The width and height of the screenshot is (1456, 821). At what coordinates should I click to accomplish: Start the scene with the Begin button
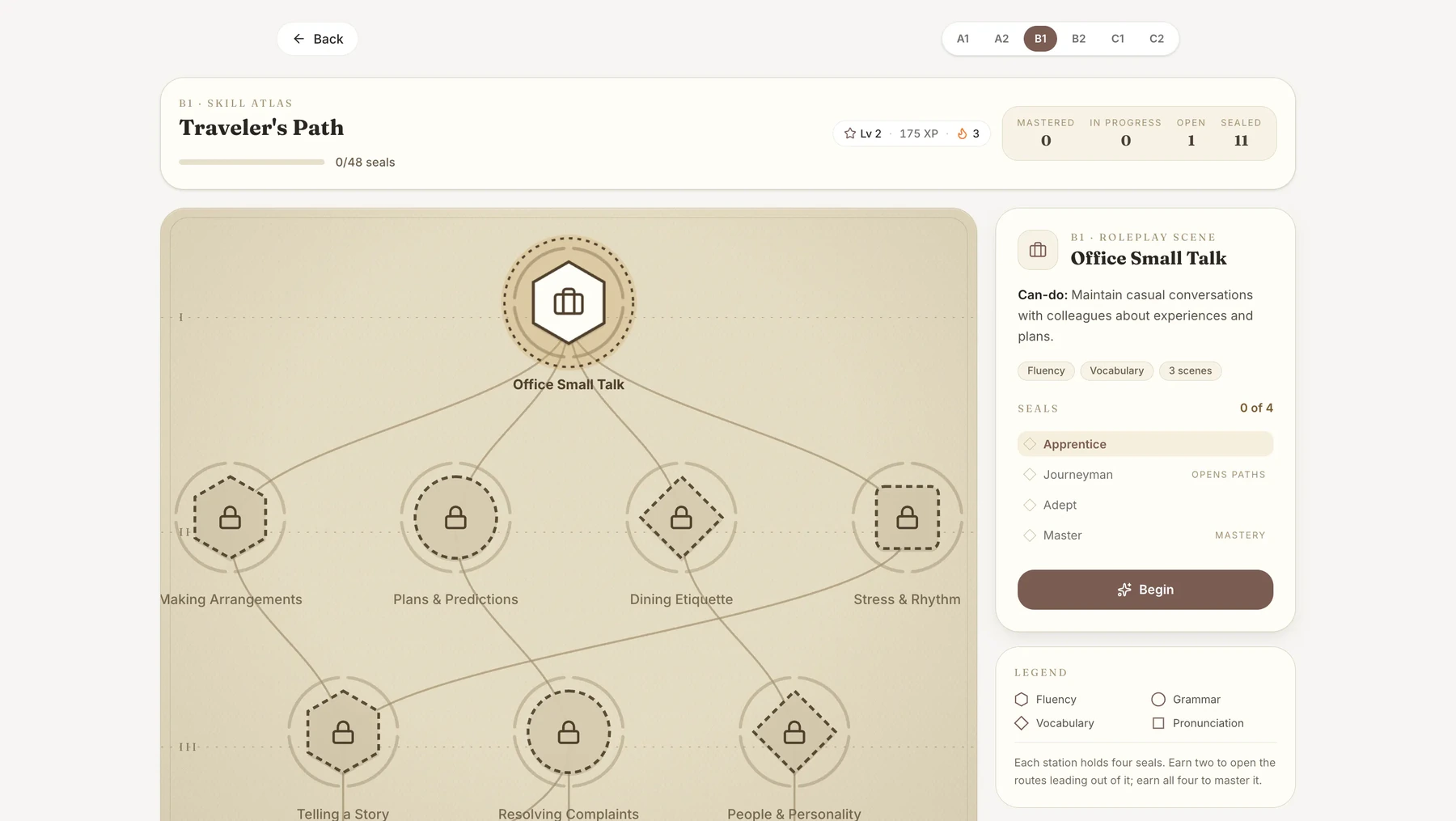pyautogui.click(x=1145, y=590)
